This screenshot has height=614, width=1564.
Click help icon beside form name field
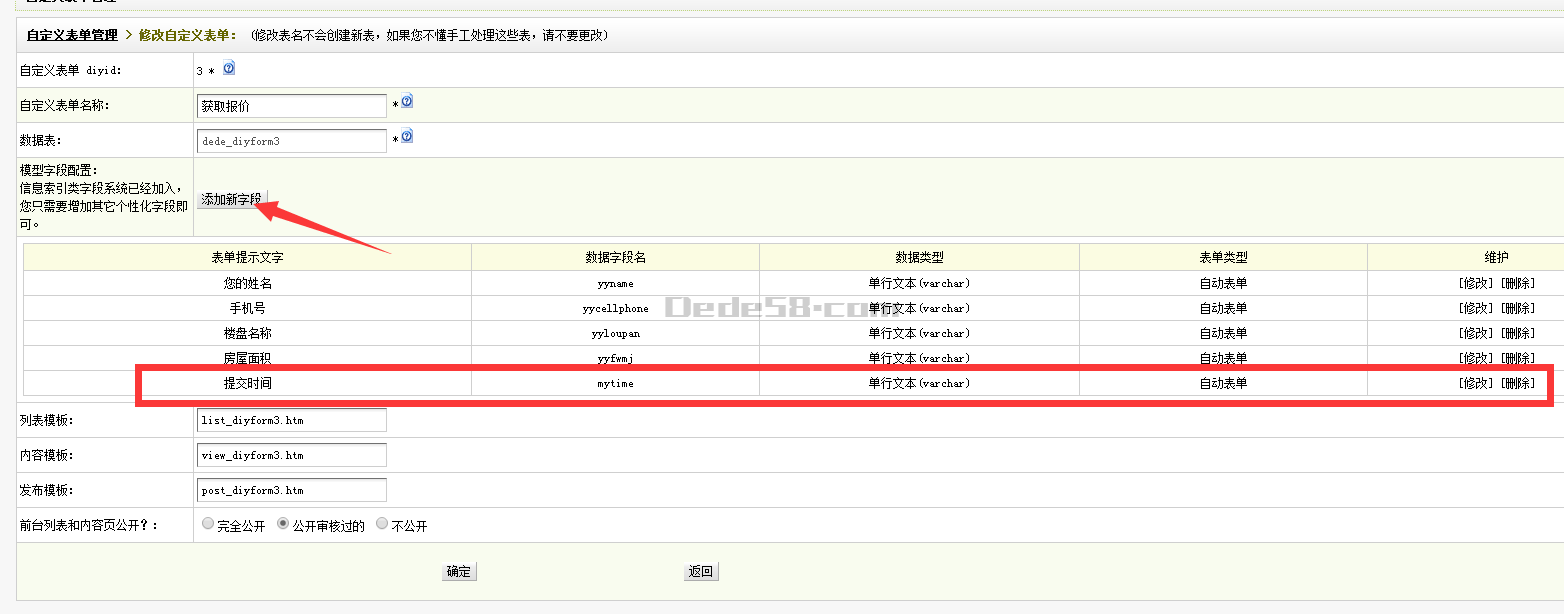pyautogui.click(x=407, y=102)
